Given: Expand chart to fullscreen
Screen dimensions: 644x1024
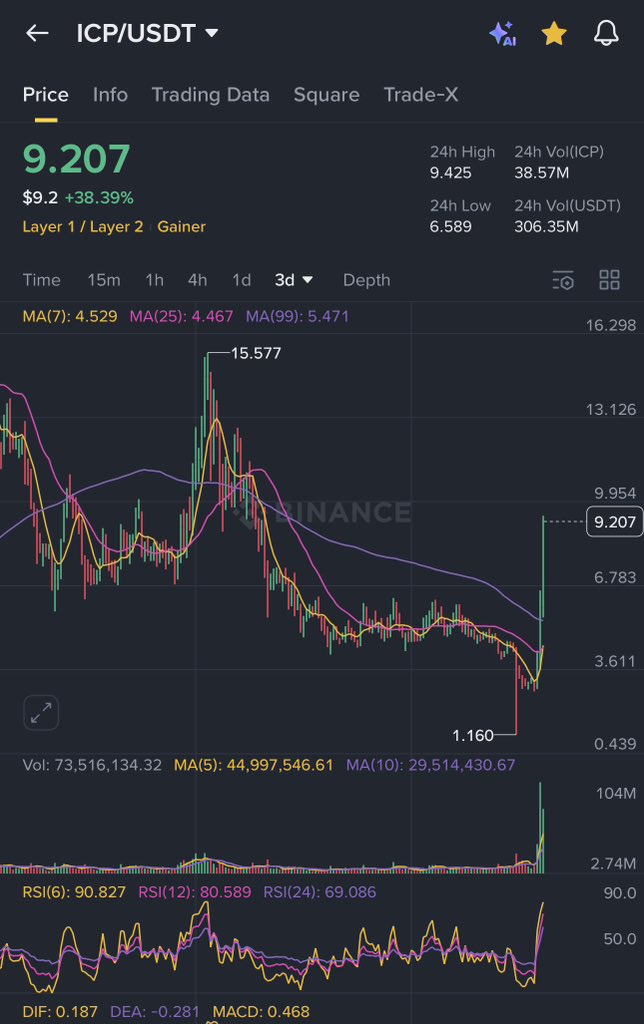Looking at the screenshot, I should pyautogui.click(x=41, y=713).
